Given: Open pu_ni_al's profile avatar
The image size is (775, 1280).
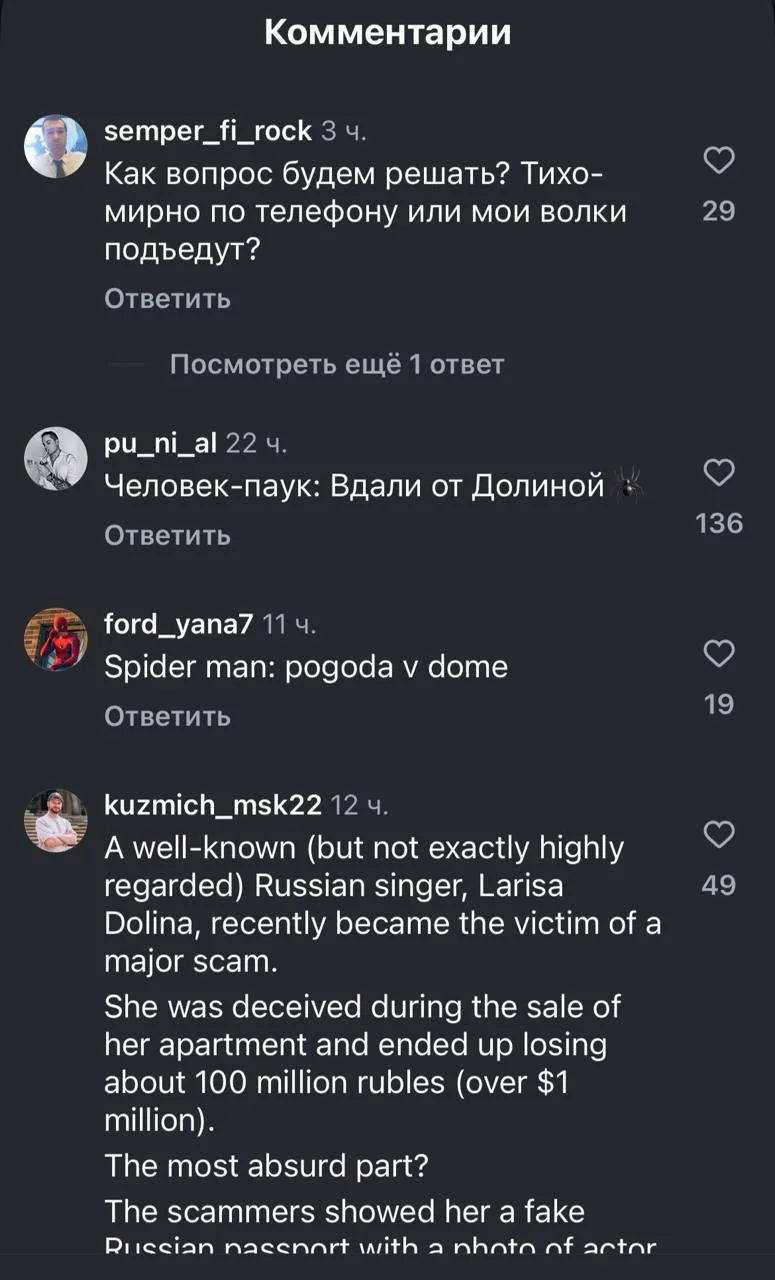Looking at the screenshot, I should 56,458.
